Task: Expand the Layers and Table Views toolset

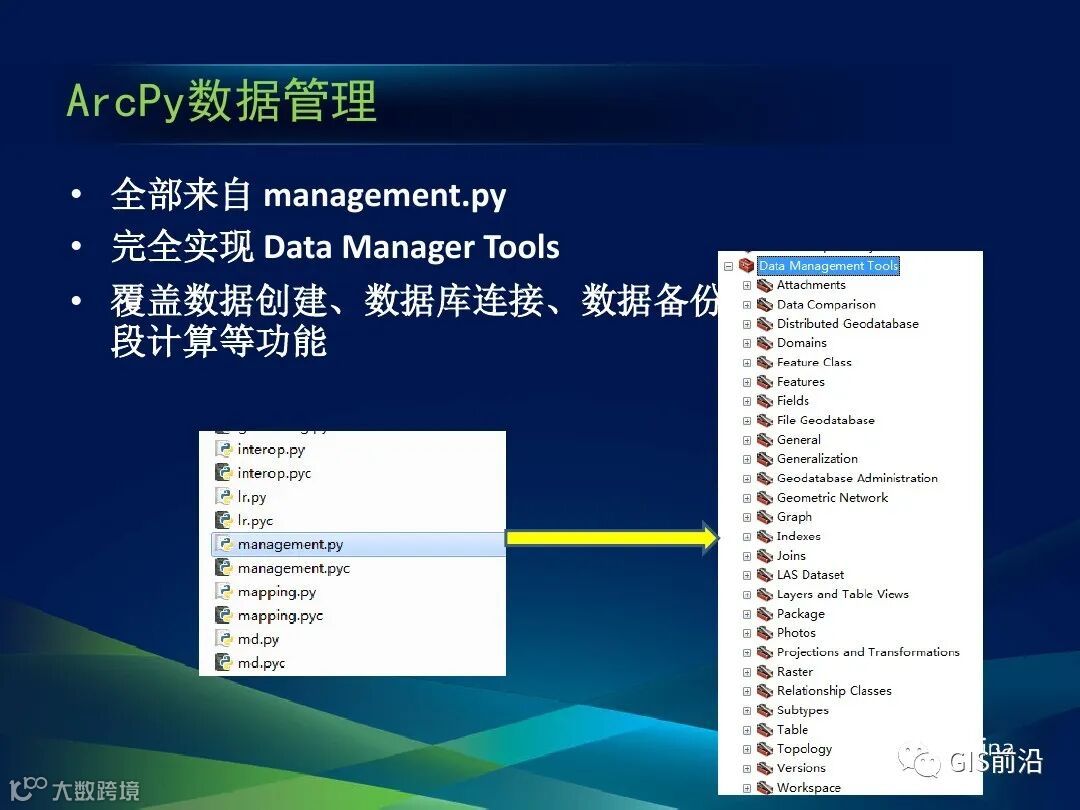Action: tap(747, 594)
